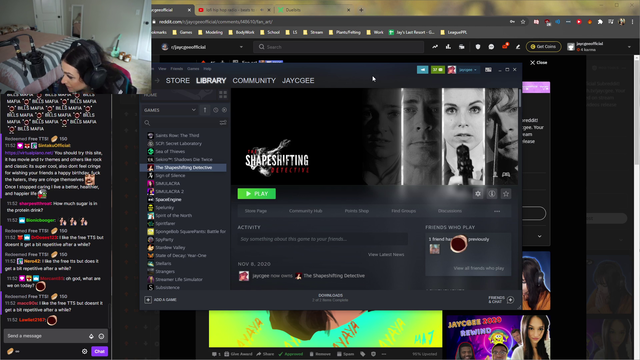640x360 pixels.
Task: Click View Latest News
Action: pos(386,254)
